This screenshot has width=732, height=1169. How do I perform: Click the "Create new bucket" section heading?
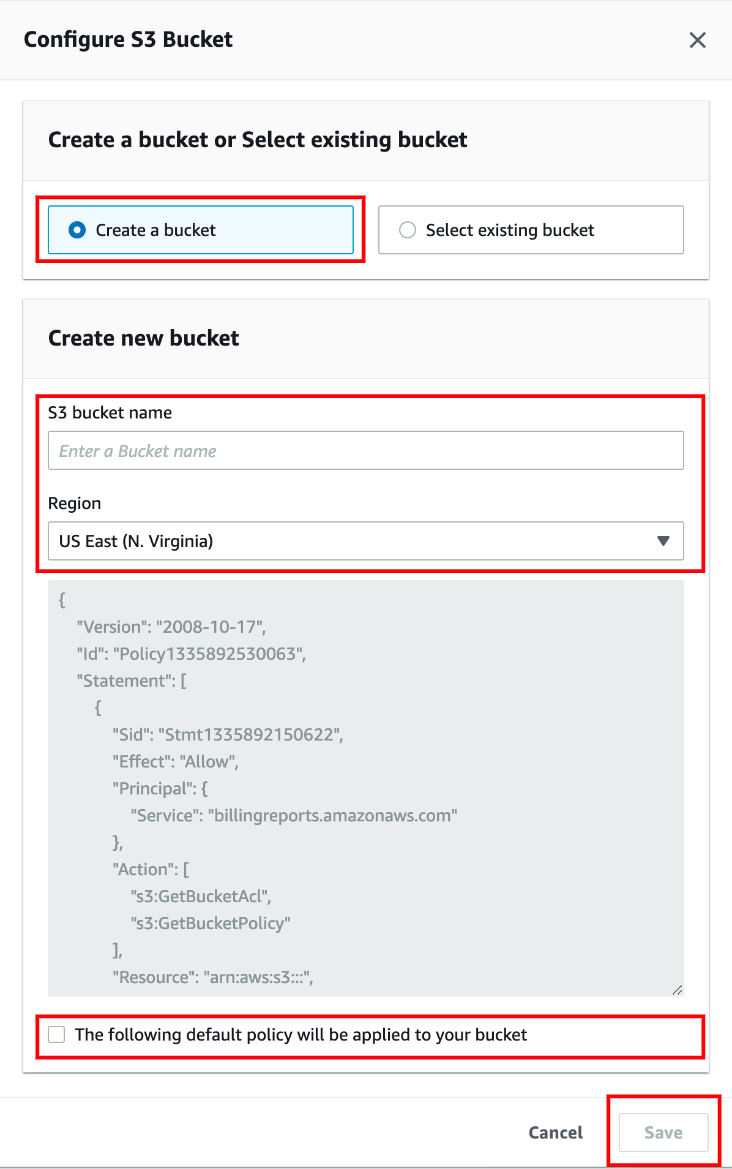click(144, 338)
